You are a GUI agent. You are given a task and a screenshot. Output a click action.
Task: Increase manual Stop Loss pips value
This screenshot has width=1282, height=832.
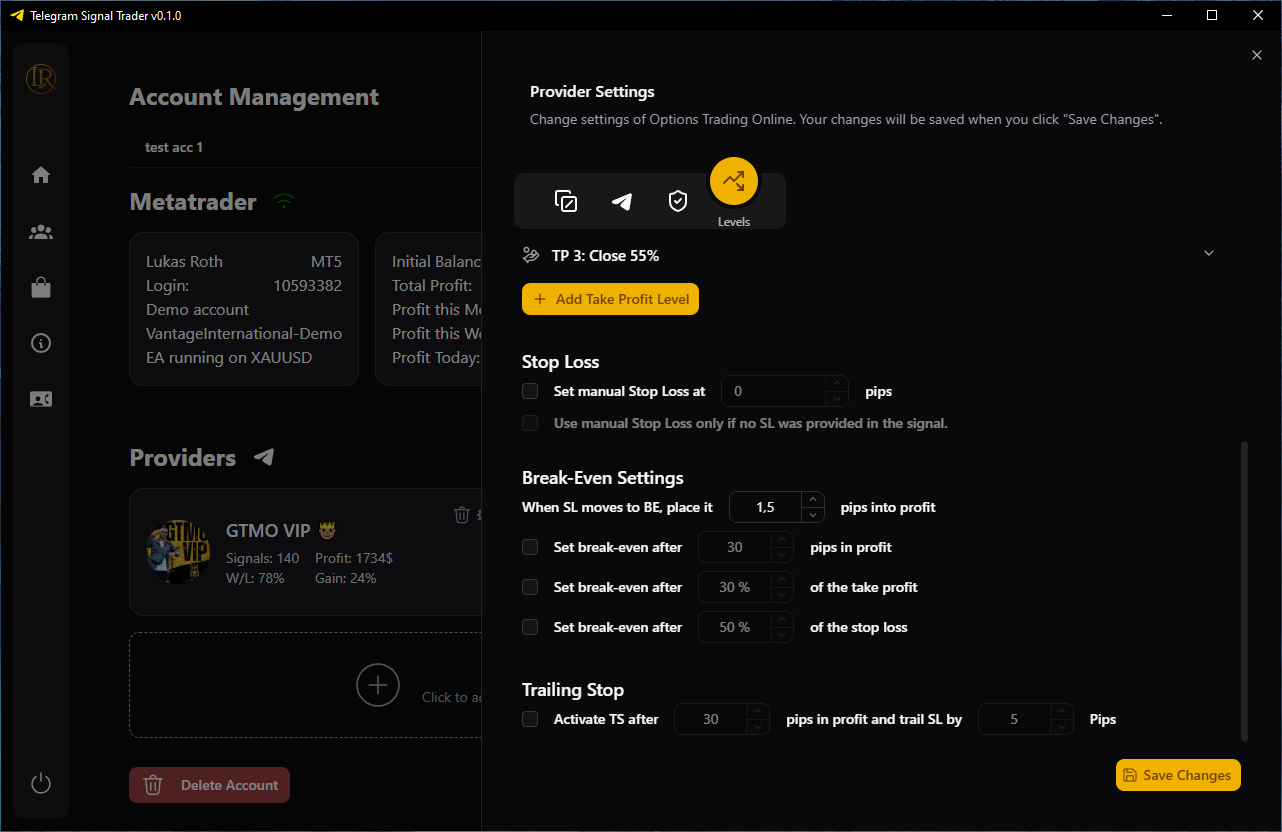coord(837,384)
